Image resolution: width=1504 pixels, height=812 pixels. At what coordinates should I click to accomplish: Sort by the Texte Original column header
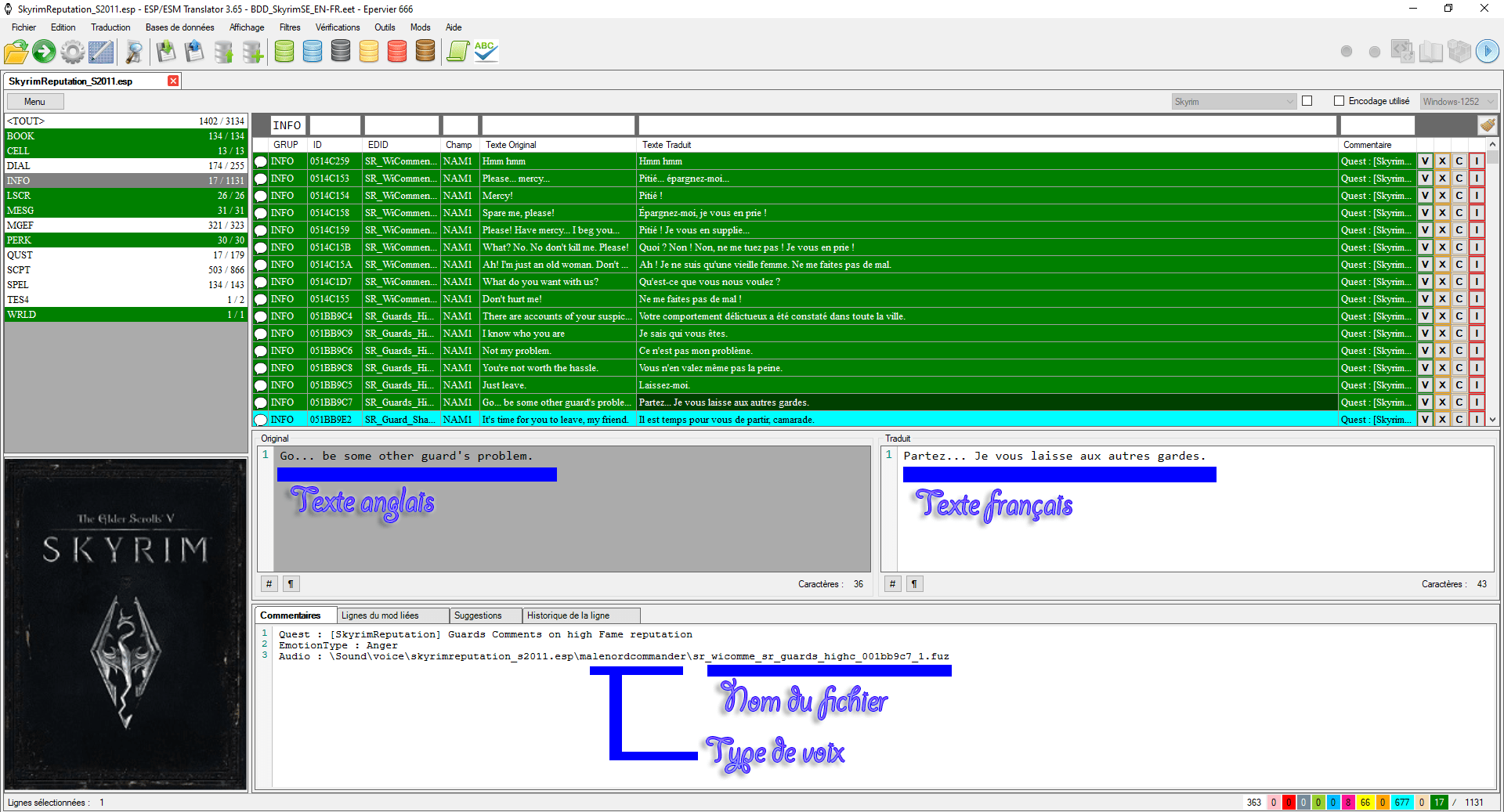coord(557,145)
